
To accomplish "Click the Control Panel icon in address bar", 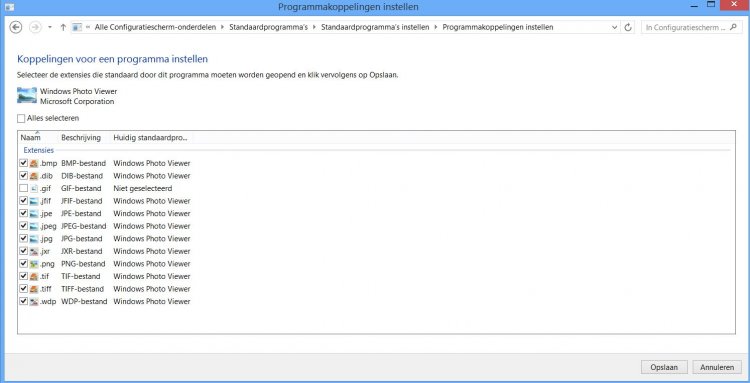I will [x=77, y=27].
